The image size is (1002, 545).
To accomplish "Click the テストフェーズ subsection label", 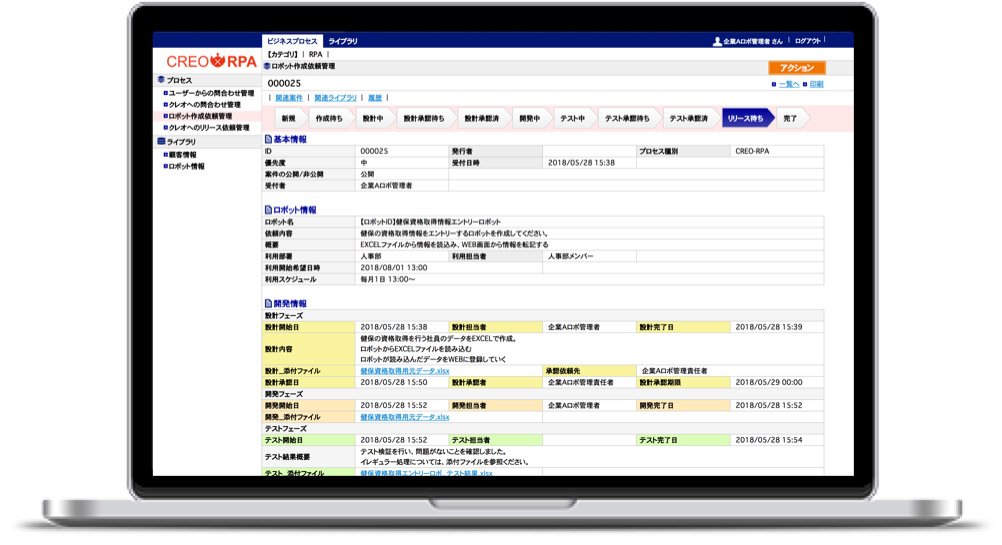I will coord(286,428).
